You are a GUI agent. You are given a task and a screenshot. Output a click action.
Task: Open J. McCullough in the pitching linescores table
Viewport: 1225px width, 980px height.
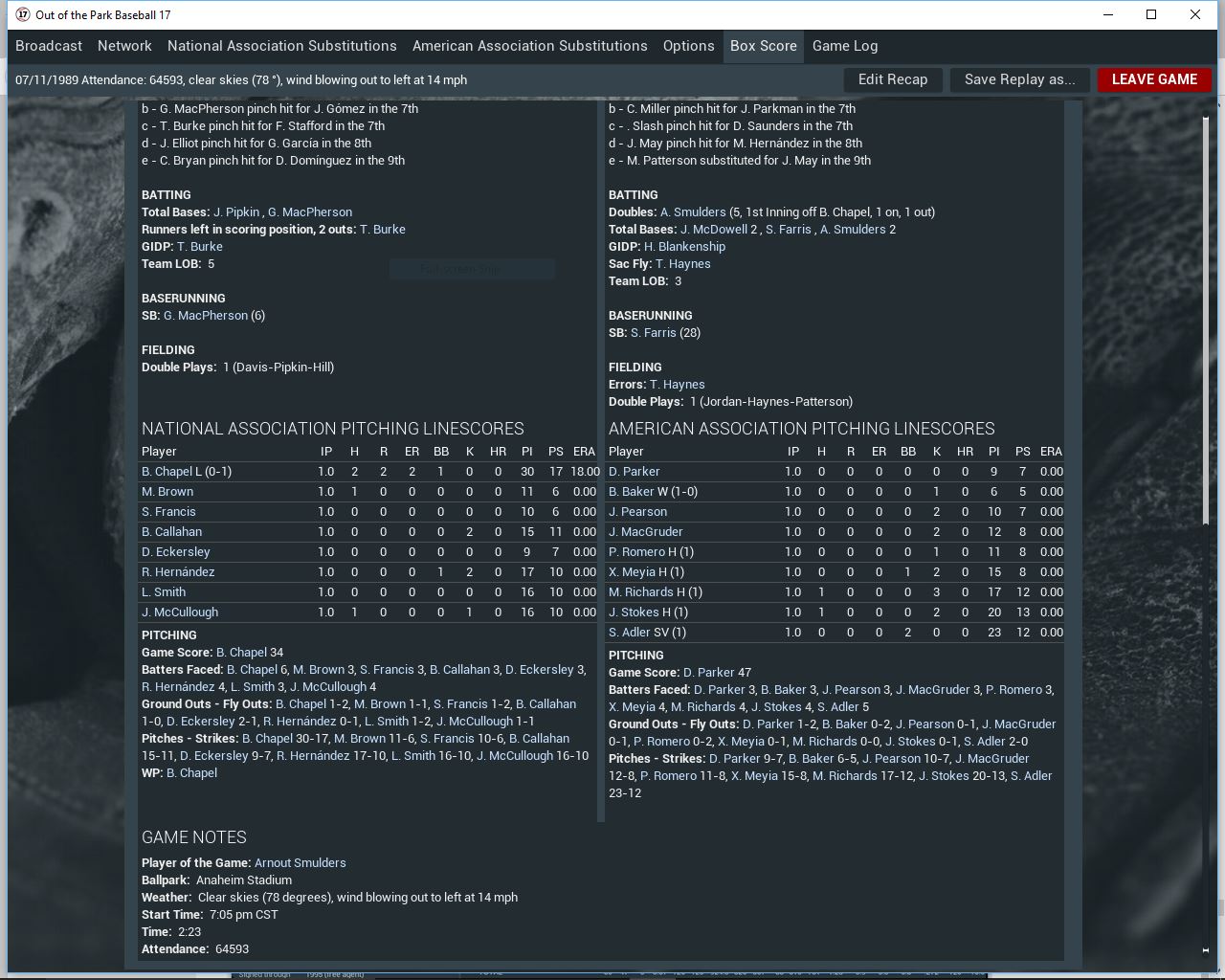[x=180, y=612]
